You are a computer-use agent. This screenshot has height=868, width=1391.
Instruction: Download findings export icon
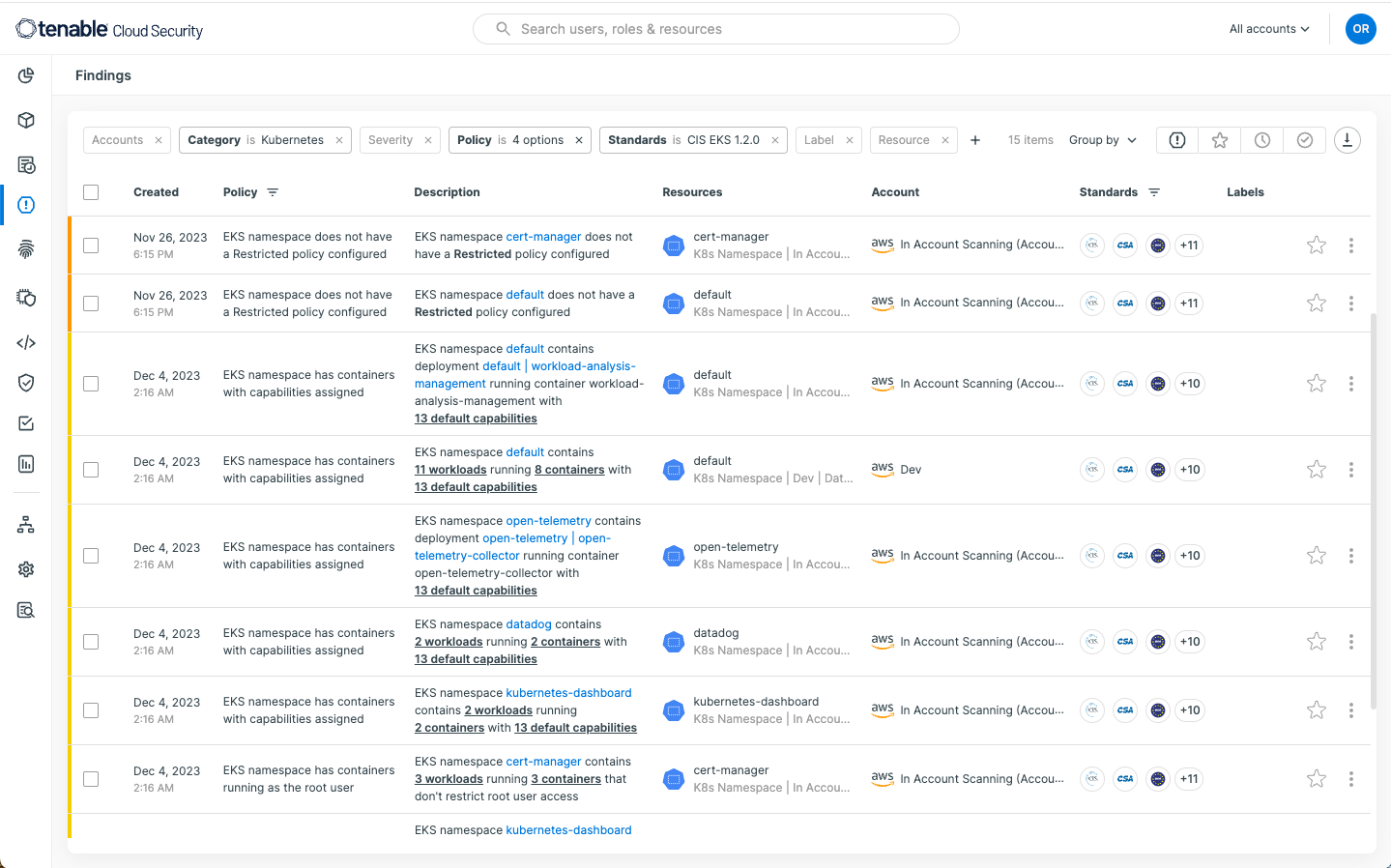pos(1347,140)
